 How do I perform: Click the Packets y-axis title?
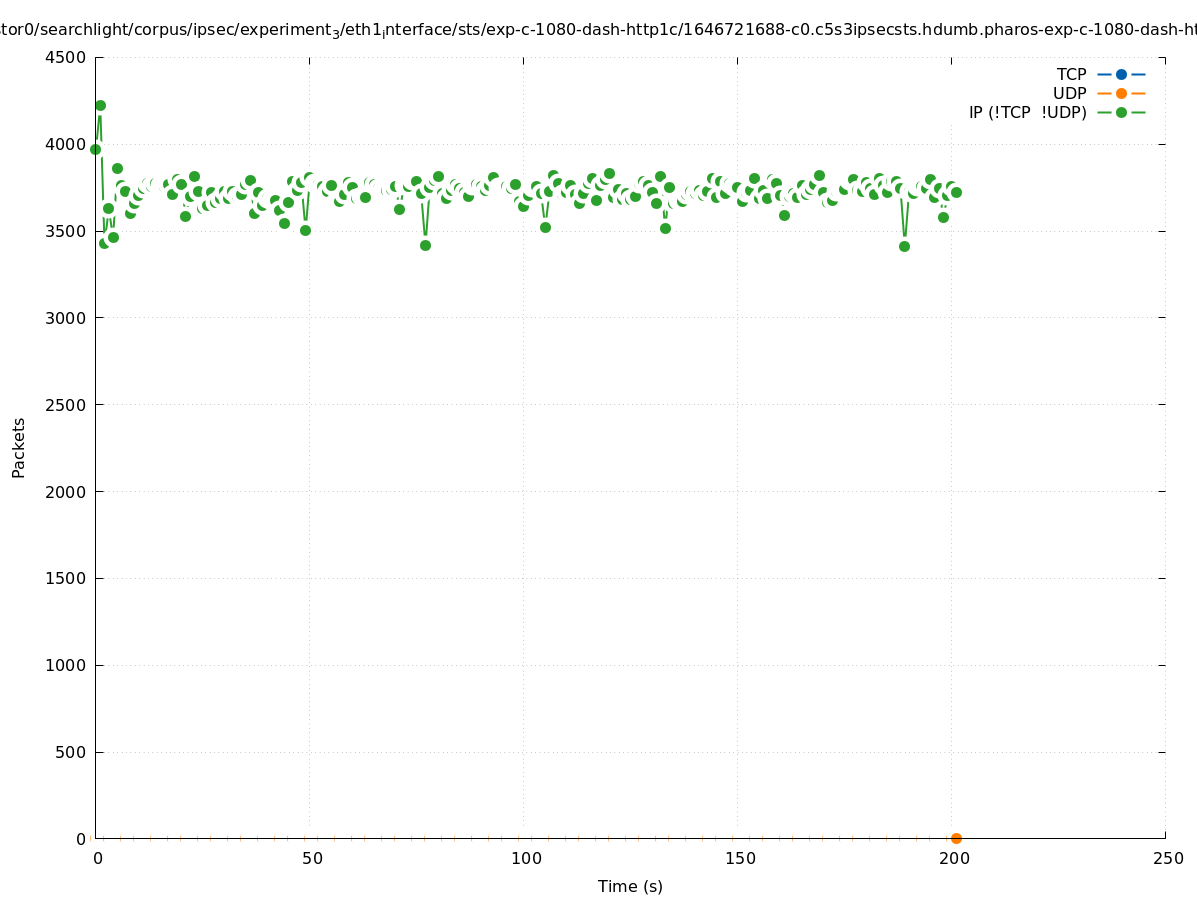coord(19,447)
